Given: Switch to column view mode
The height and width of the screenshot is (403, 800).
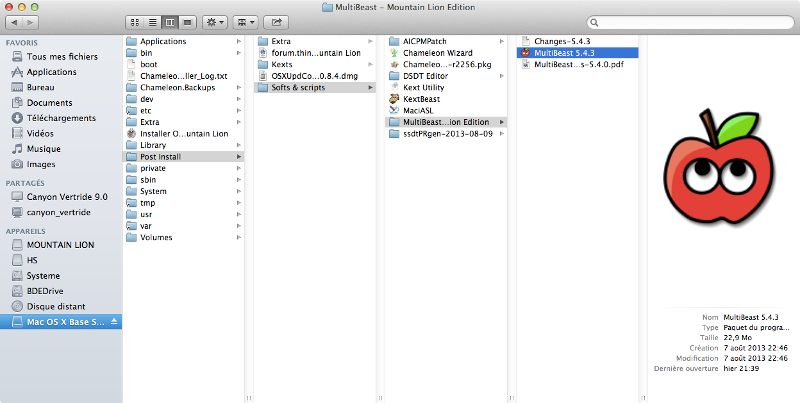Looking at the screenshot, I should [170, 22].
